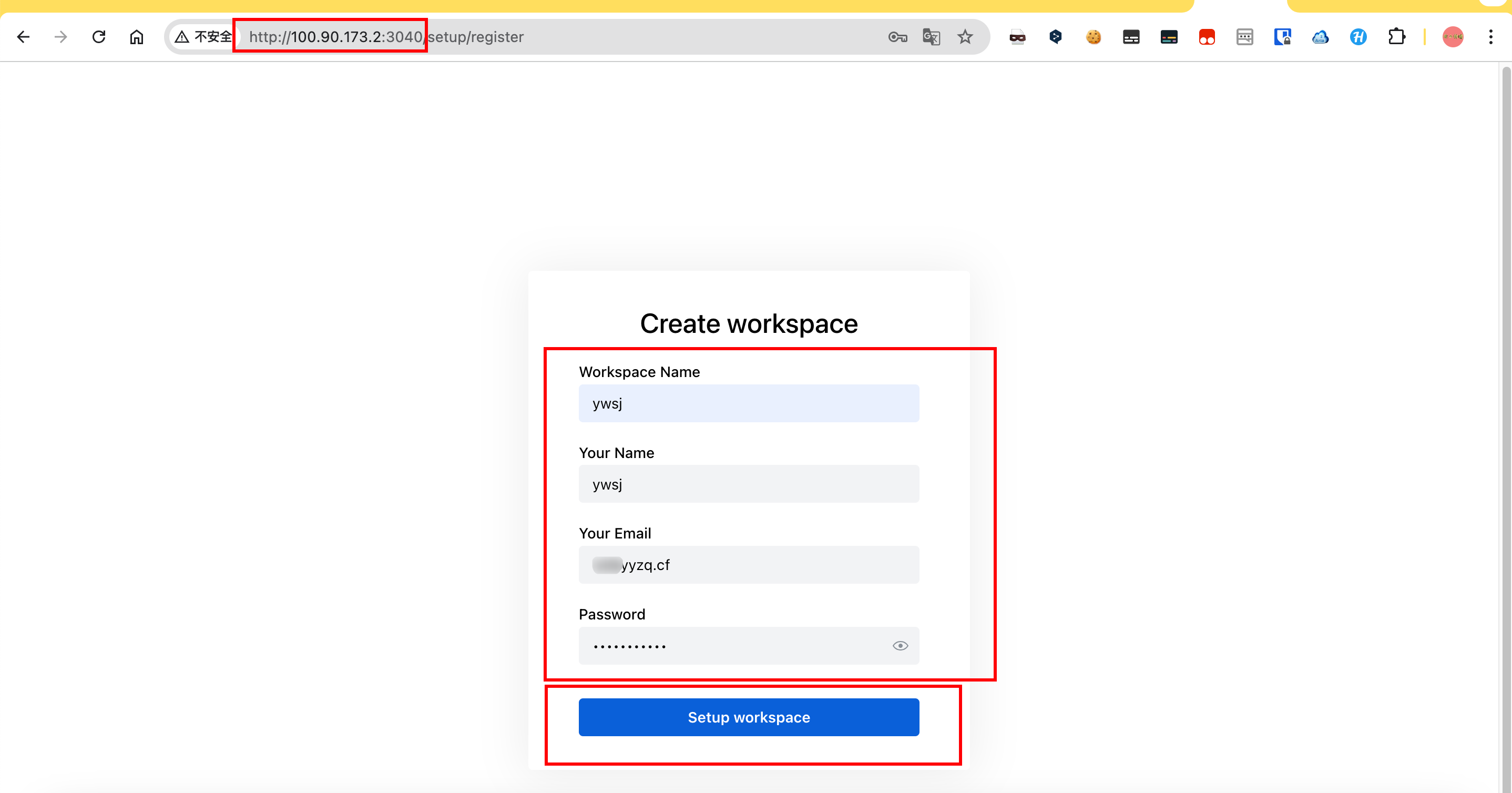Open the cookie extension icon
Viewport: 1512px width, 793px height.
tap(1093, 37)
